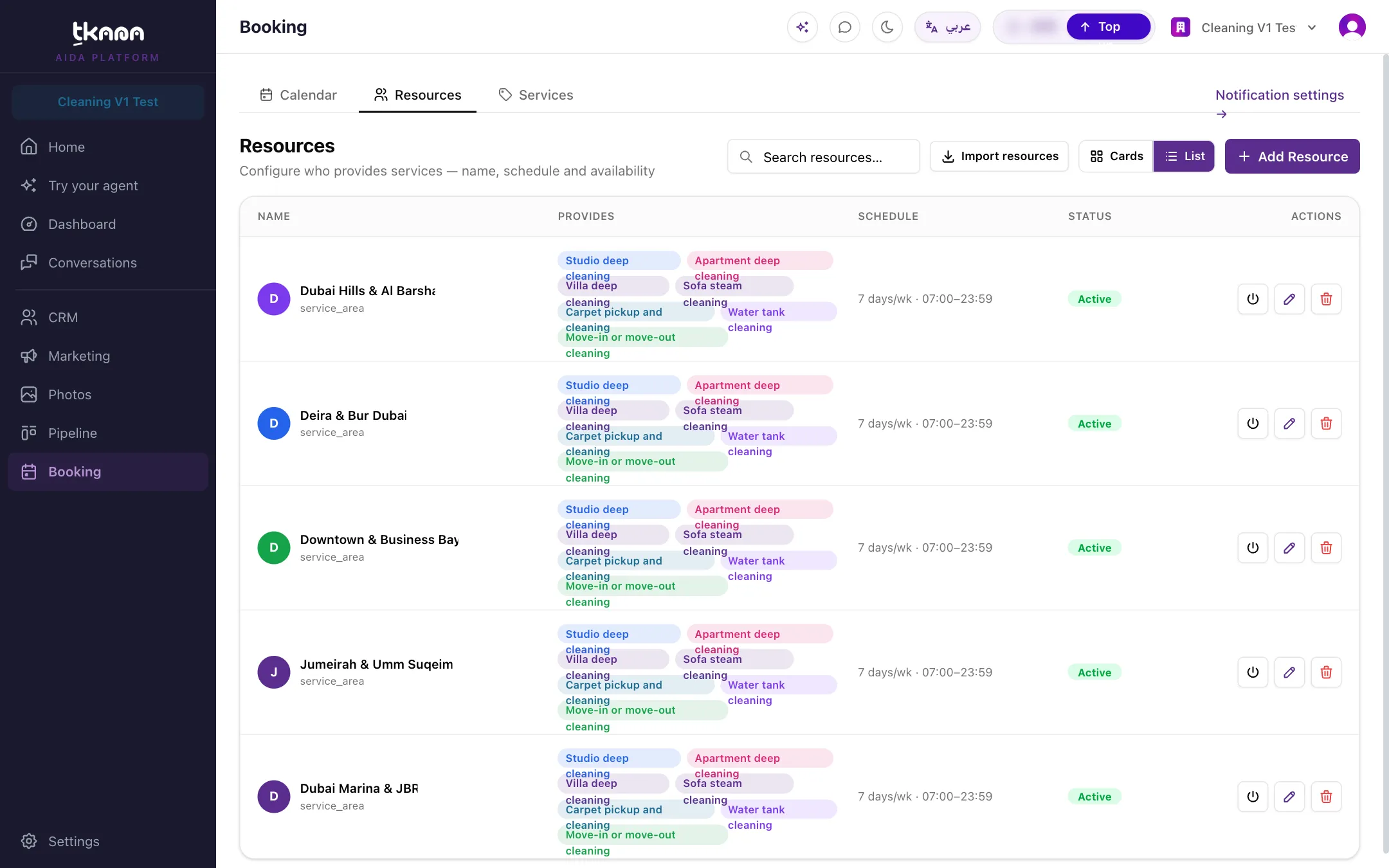Toggle power for Deira & Bur Dubai

click(1252, 424)
